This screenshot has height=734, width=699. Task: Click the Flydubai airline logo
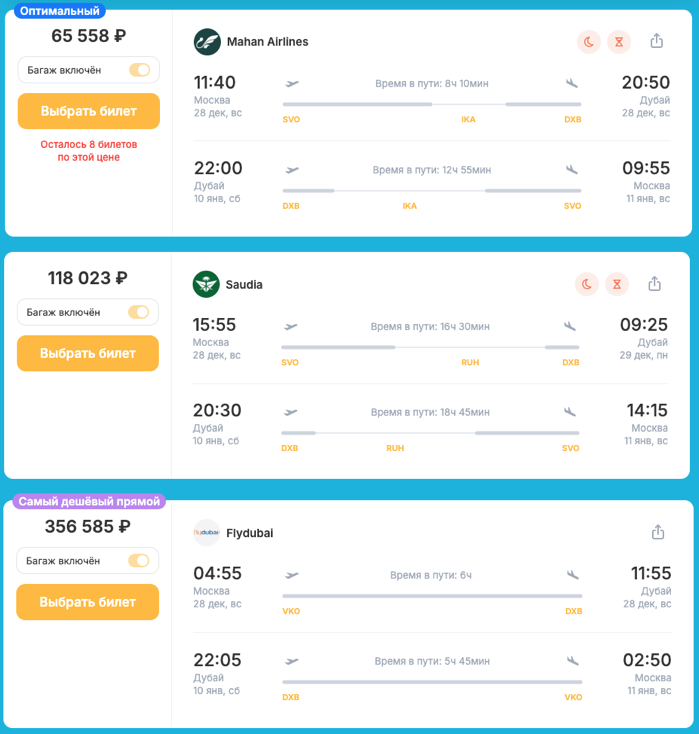point(206,532)
